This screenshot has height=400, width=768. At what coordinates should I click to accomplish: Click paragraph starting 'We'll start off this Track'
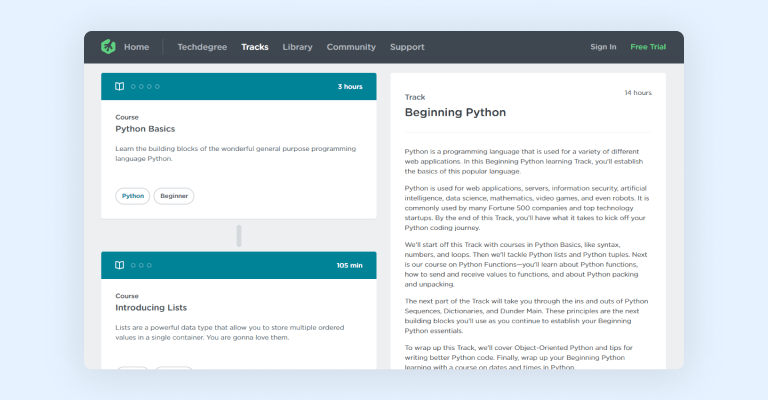tap(526, 264)
